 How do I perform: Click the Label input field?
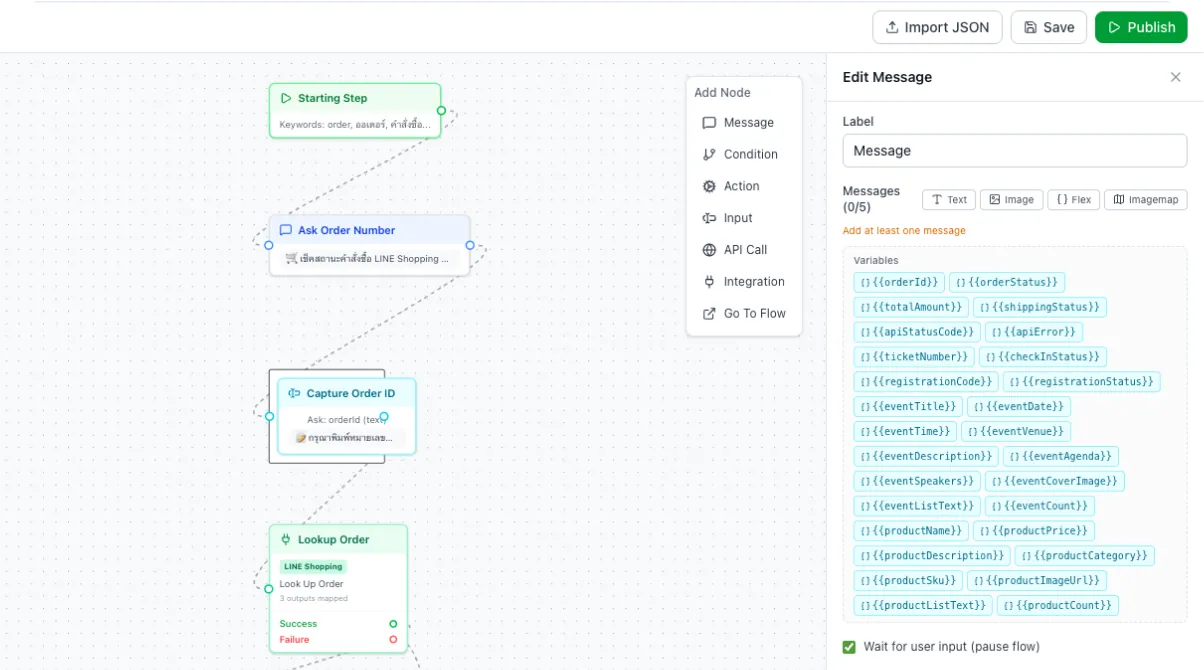pos(1015,151)
